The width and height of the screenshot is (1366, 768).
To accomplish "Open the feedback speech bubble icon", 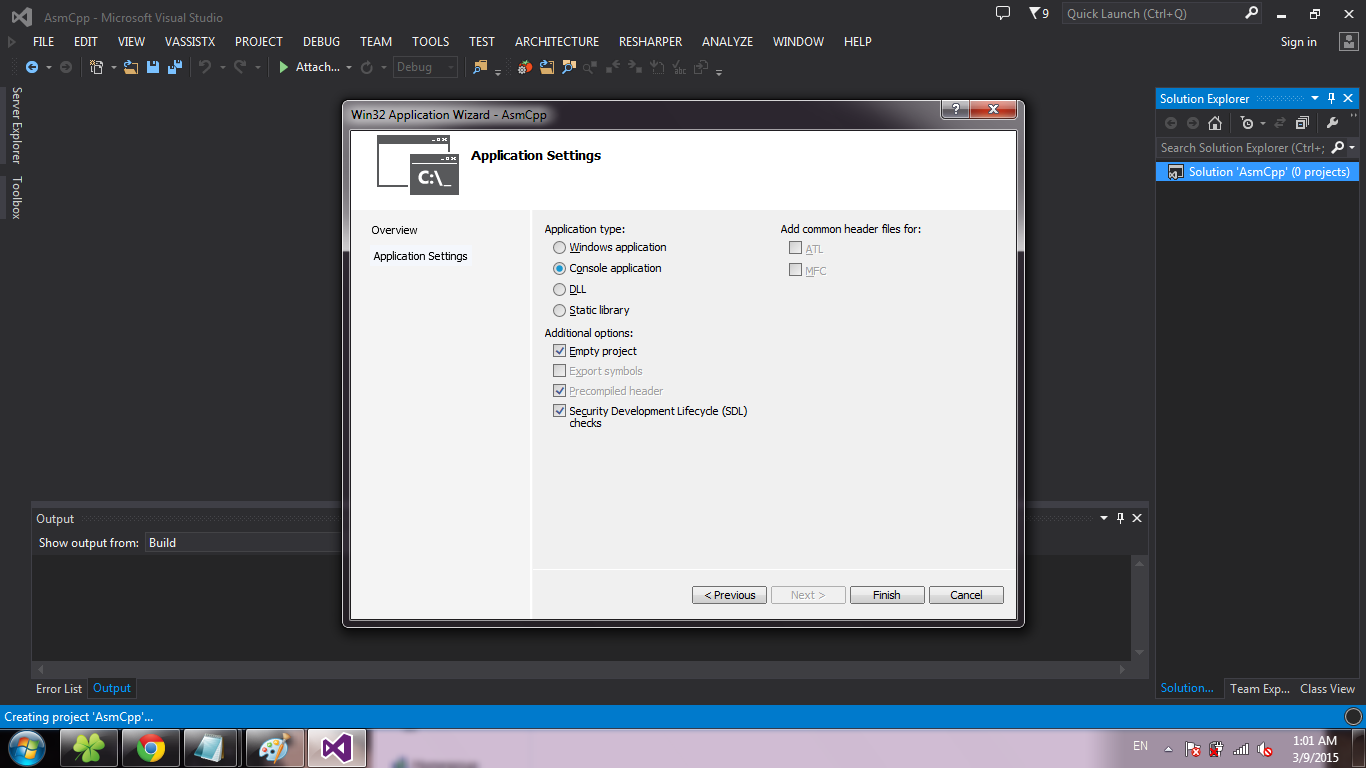I will click(1003, 13).
